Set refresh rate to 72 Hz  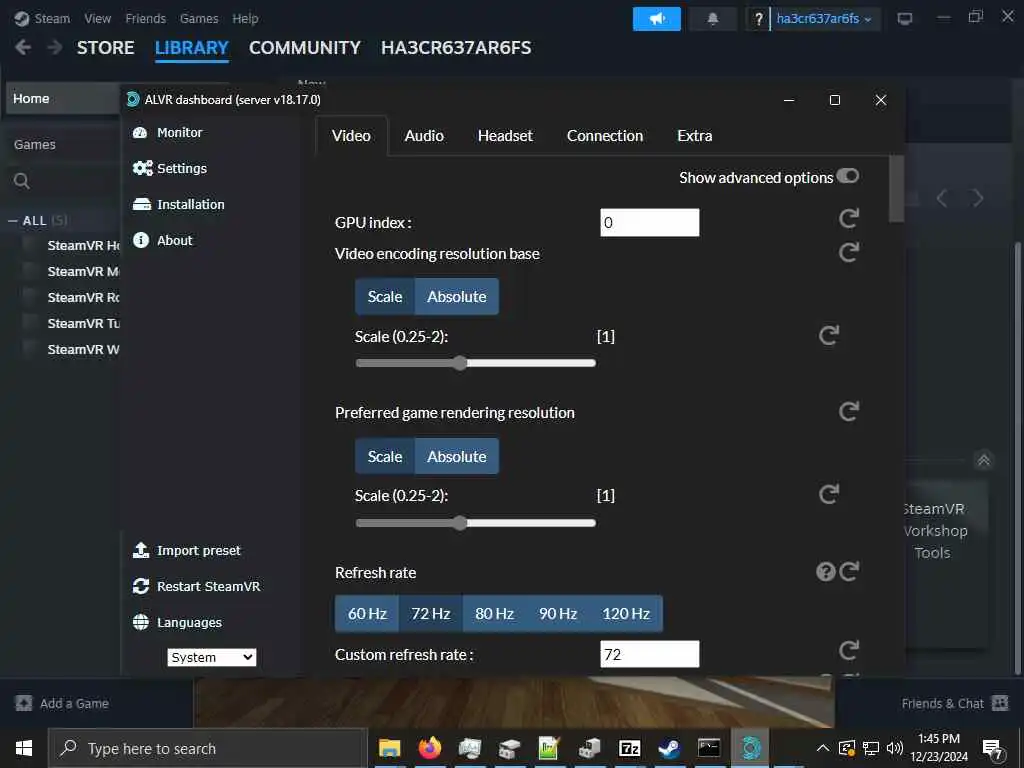430,614
